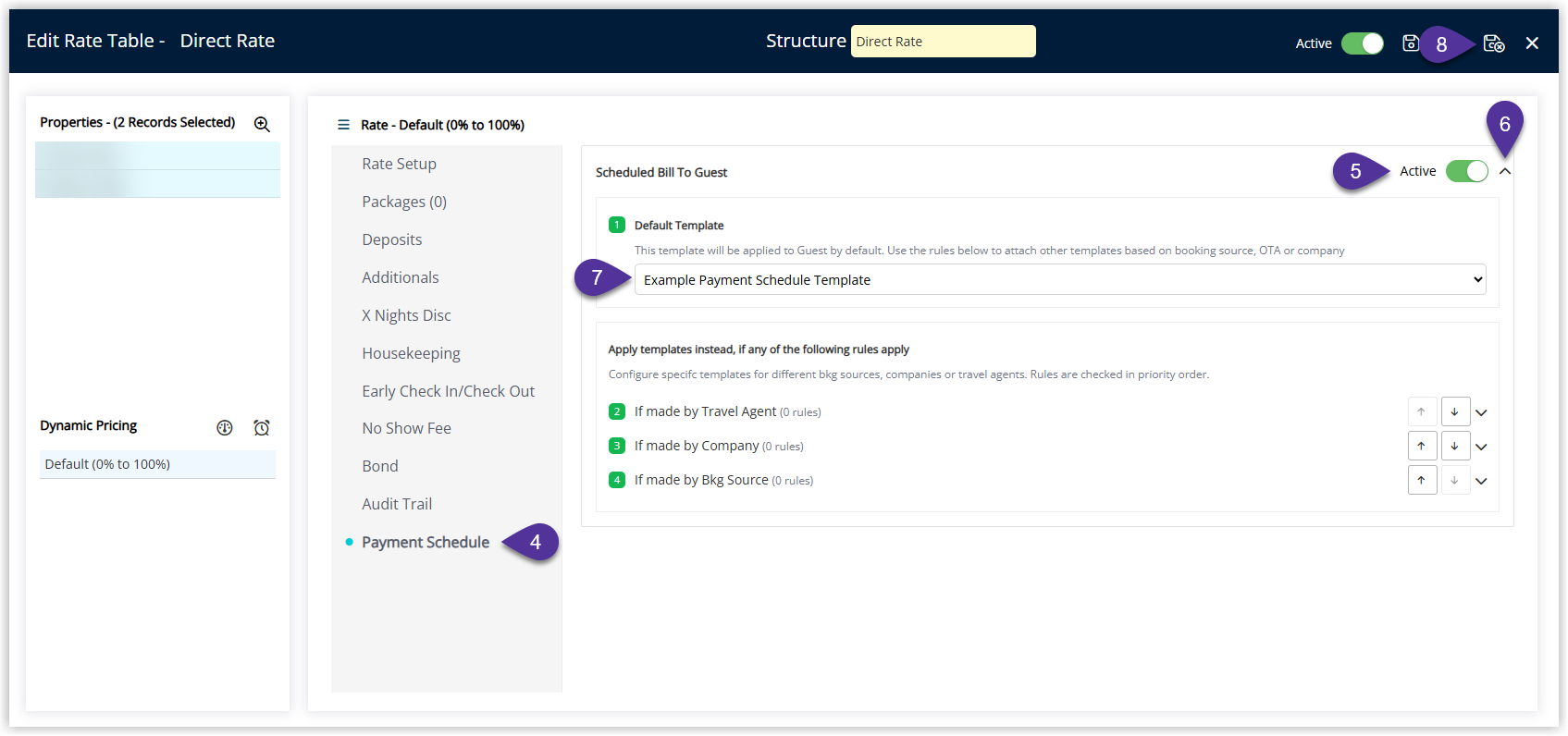Image resolution: width=1568 pixels, height=736 pixels.
Task: Move Bkg Source rule up
Action: (1422, 480)
